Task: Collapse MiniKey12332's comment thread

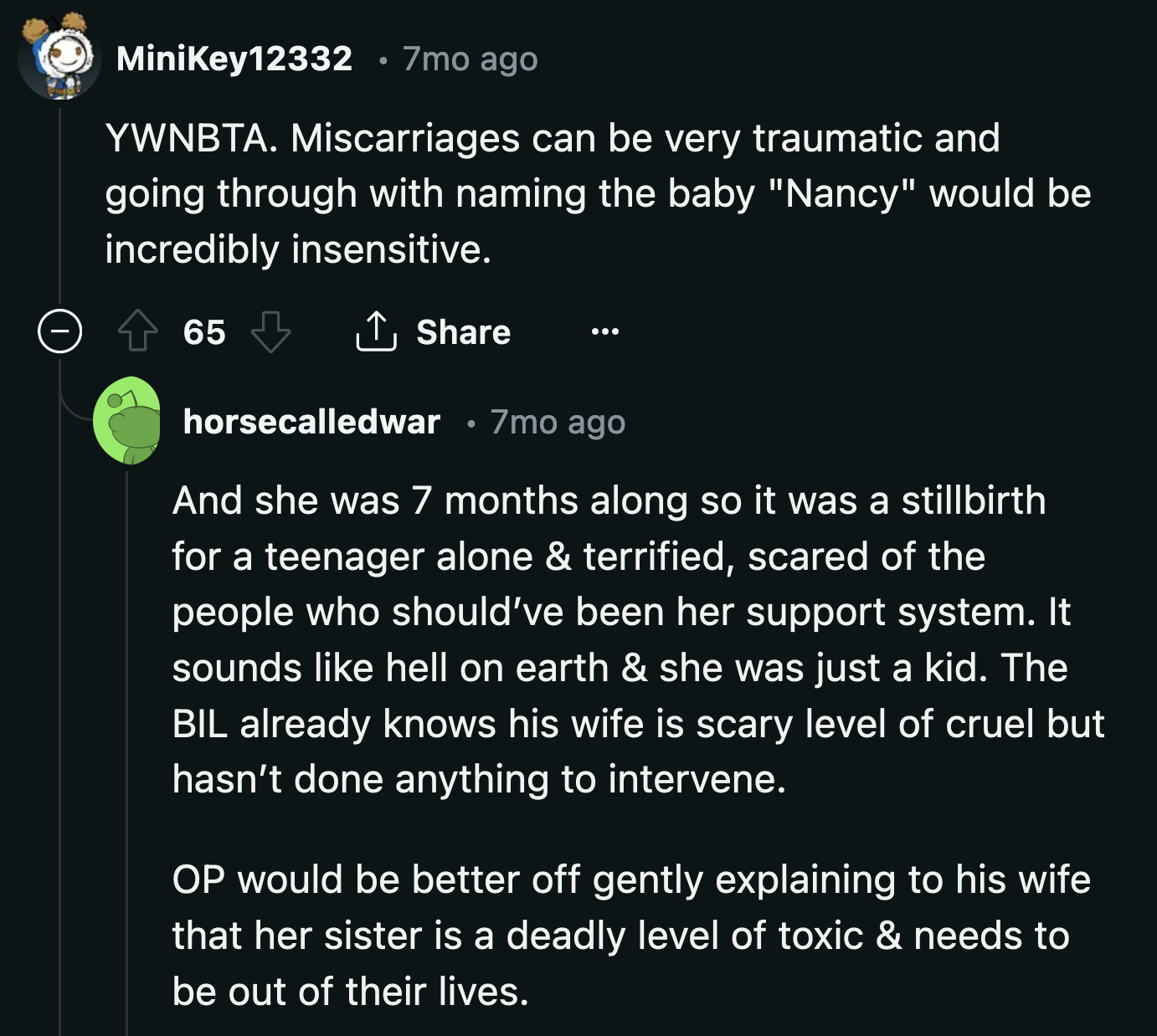Action: tap(59, 331)
